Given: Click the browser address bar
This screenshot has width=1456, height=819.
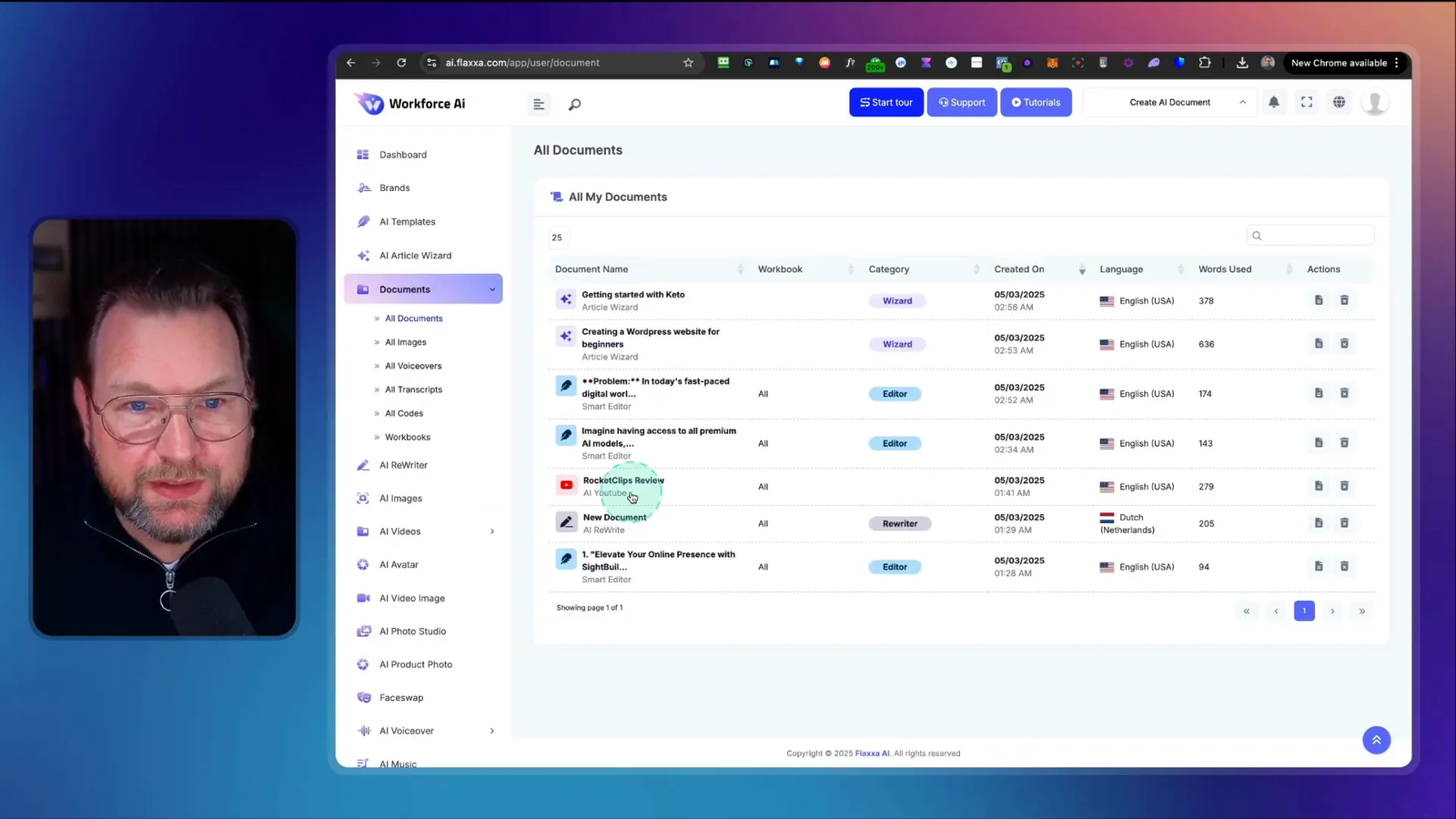Looking at the screenshot, I should pyautogui.click(x=562, y=63).
